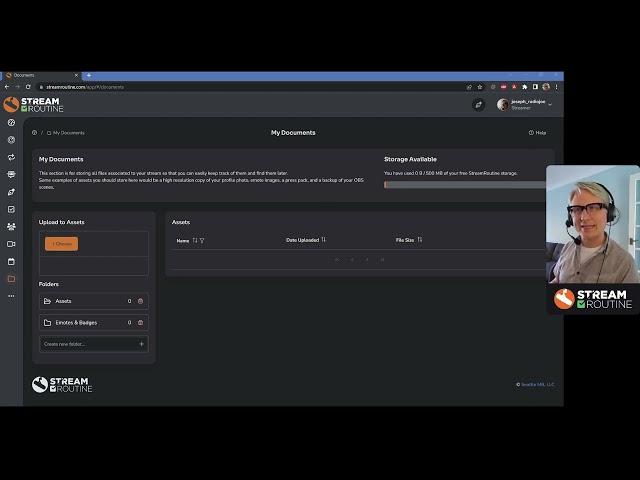This screenshot has width=640, height=480.
Task: Delete the Emotes & Badges folder with trash
Action: (140, 322)
